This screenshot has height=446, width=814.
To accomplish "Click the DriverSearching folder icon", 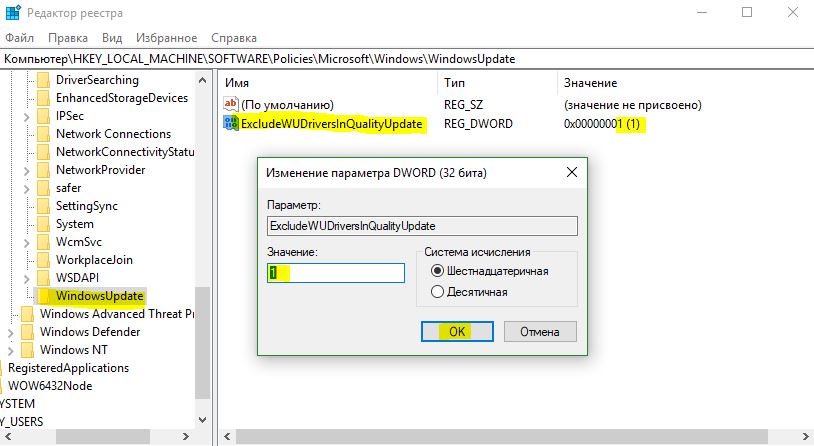I will click(44, 80).
